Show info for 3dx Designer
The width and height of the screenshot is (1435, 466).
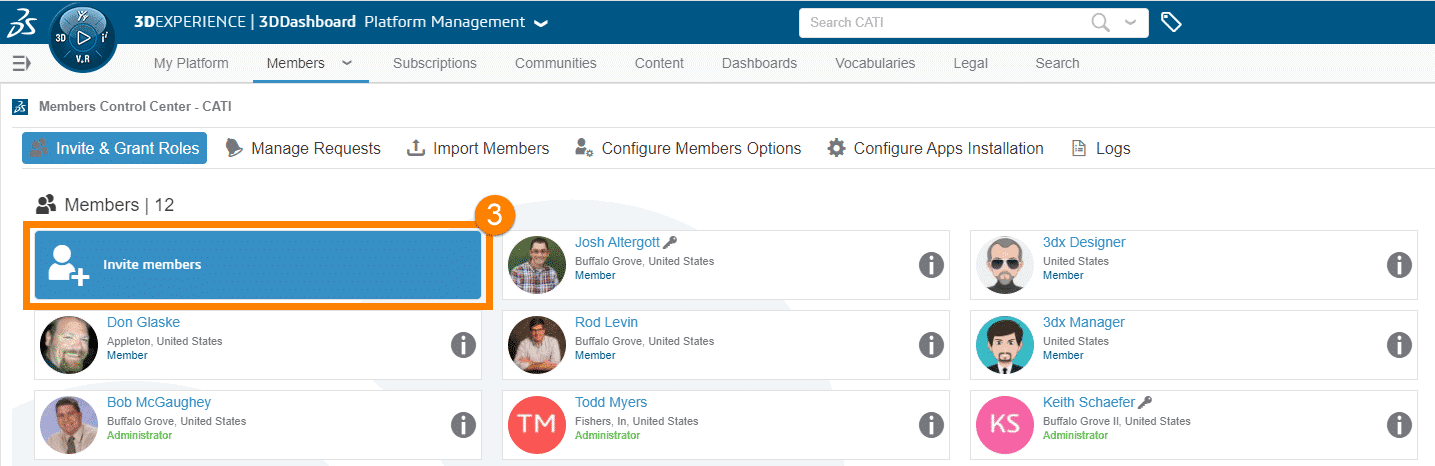1399,265
